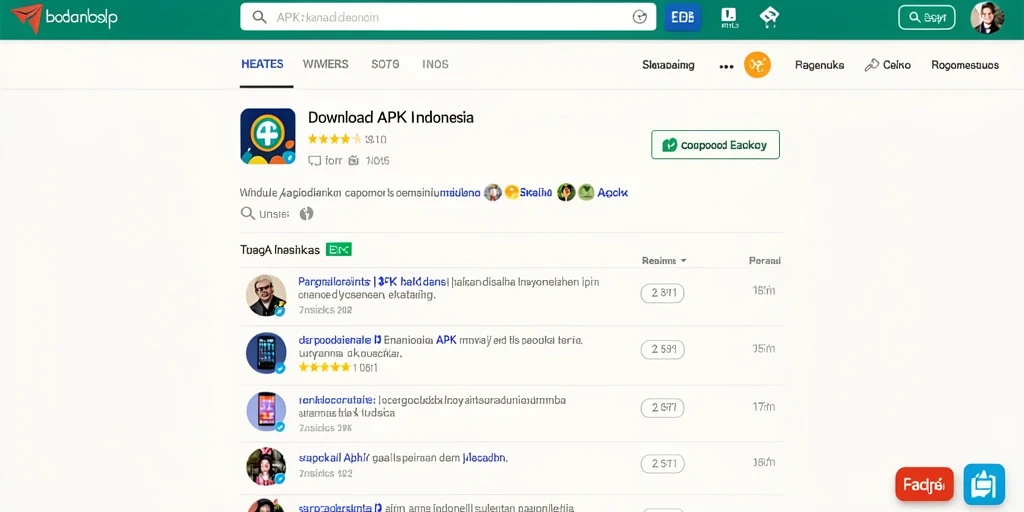
Task: Click the comment bubble icon by 'forr'
Action: [314, 161]
